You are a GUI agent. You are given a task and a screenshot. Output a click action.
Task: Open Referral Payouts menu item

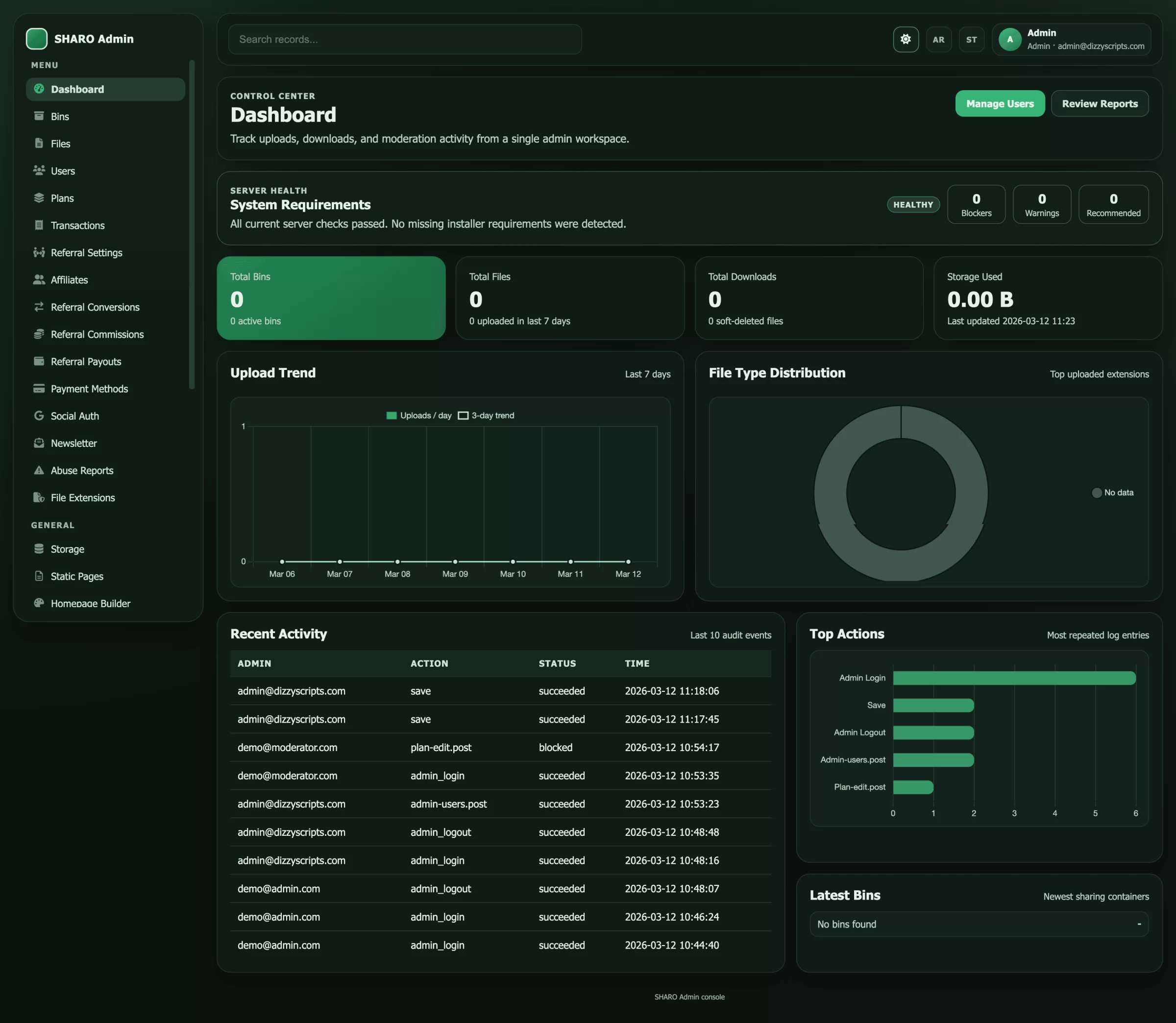click(106, 362)
